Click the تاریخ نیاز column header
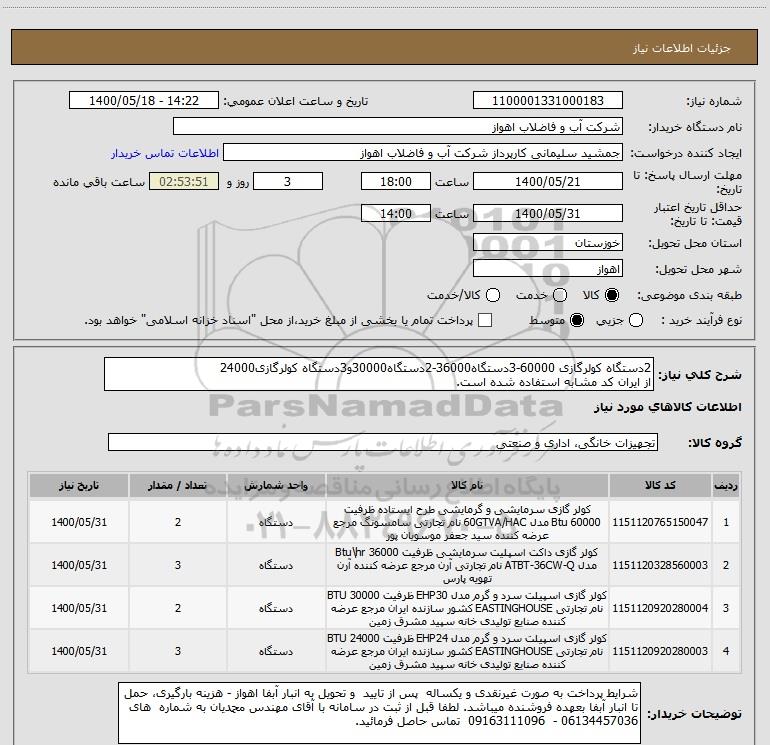Screen dimensions: 770x745 [x=79, y=486]
